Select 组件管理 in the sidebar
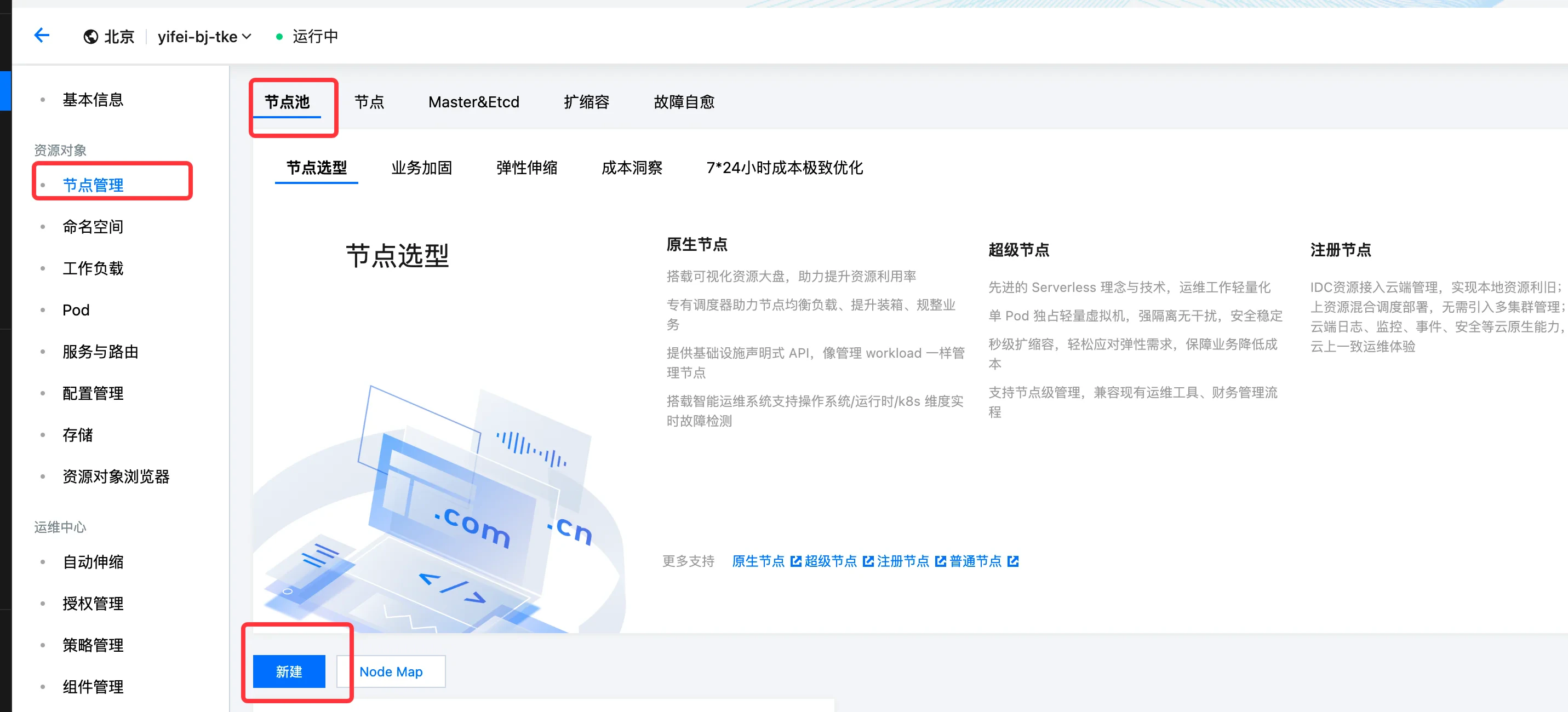Viewport: 1568px width, 712px height. tap(93, 686)
